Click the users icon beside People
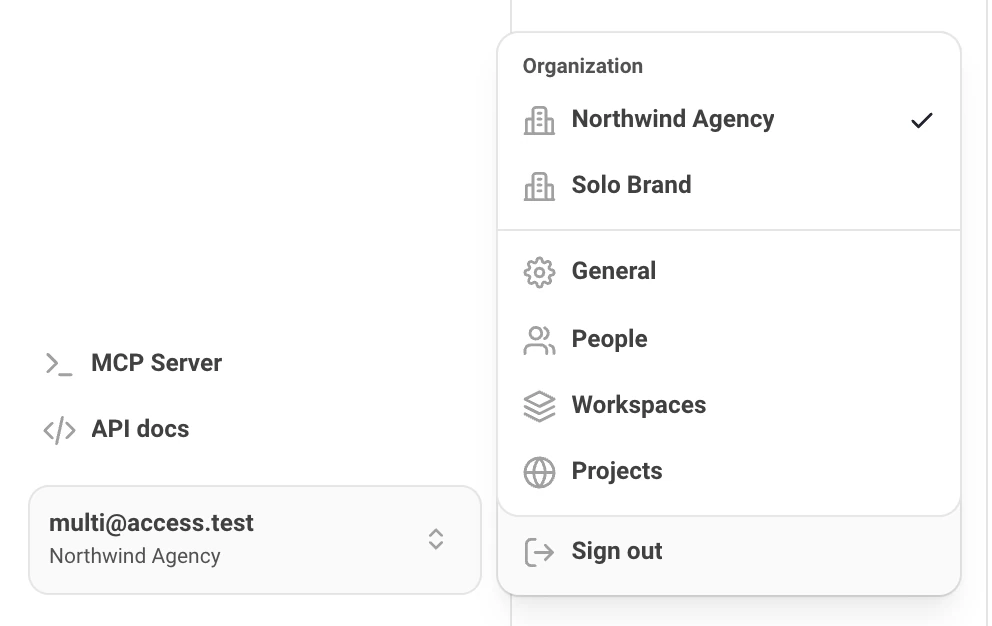The image size is (992, 626). 539,341
